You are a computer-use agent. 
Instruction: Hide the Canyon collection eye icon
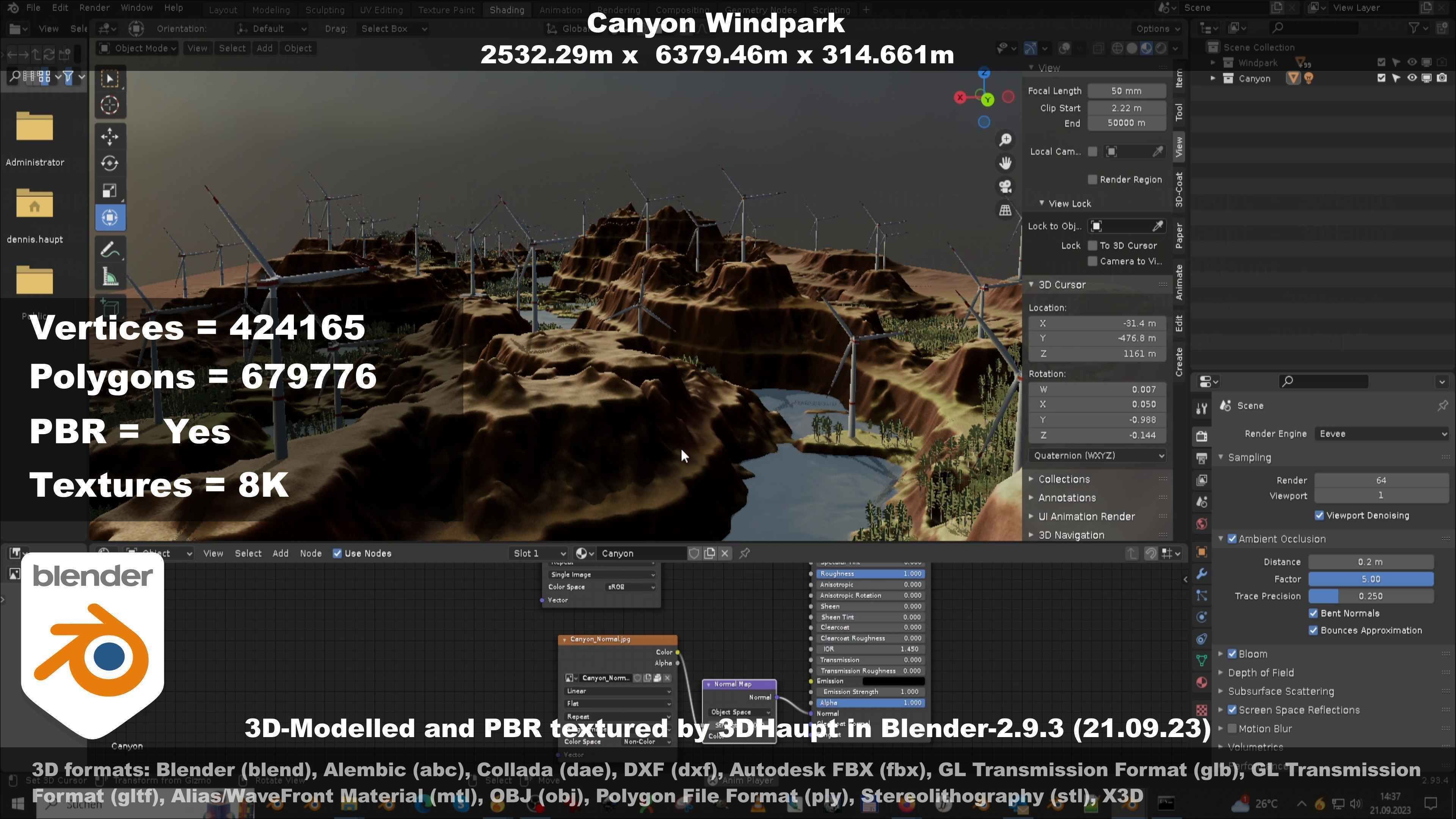coord(1411,78)
